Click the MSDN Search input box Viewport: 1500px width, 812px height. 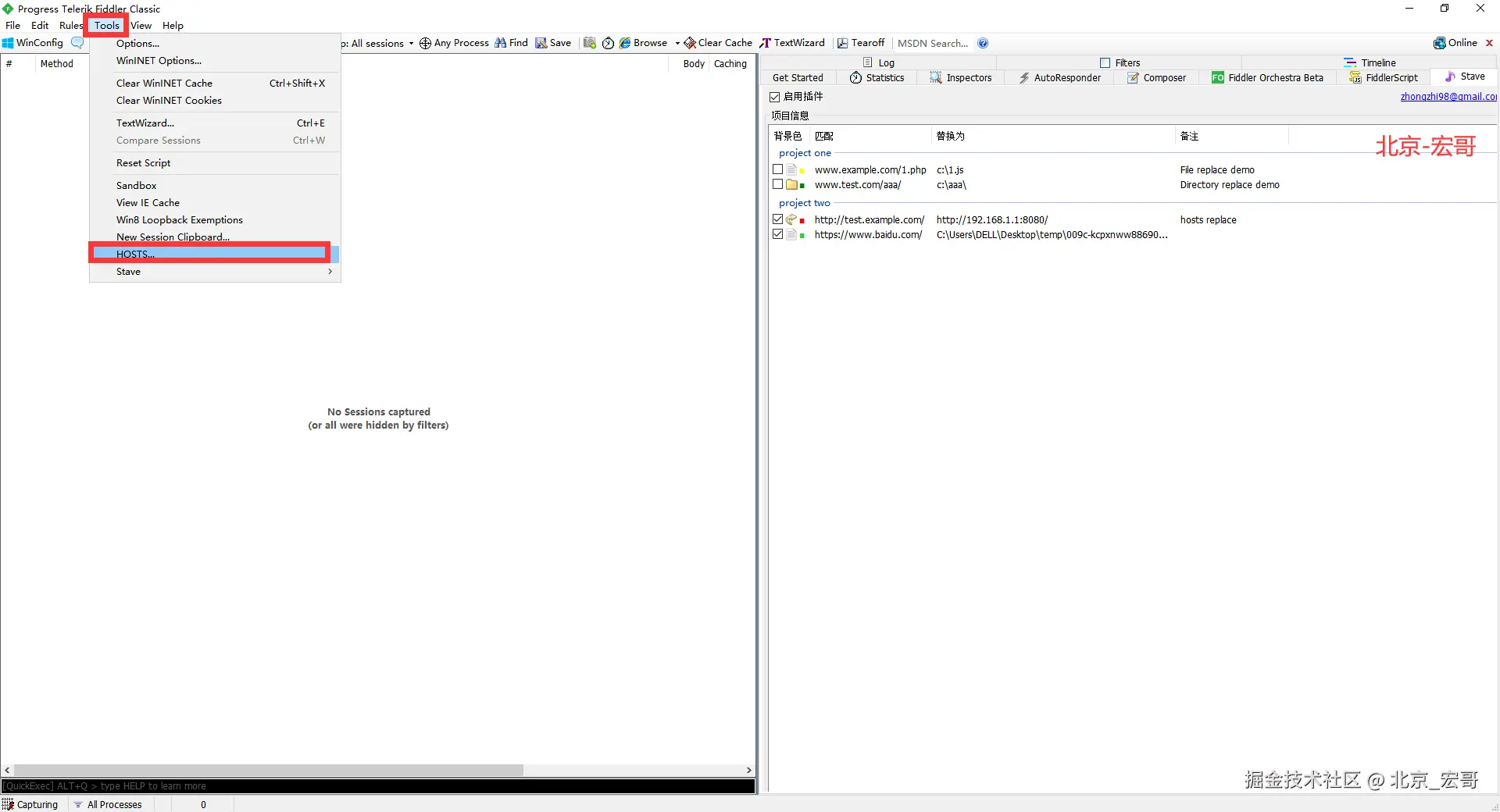tap(934, 44)
